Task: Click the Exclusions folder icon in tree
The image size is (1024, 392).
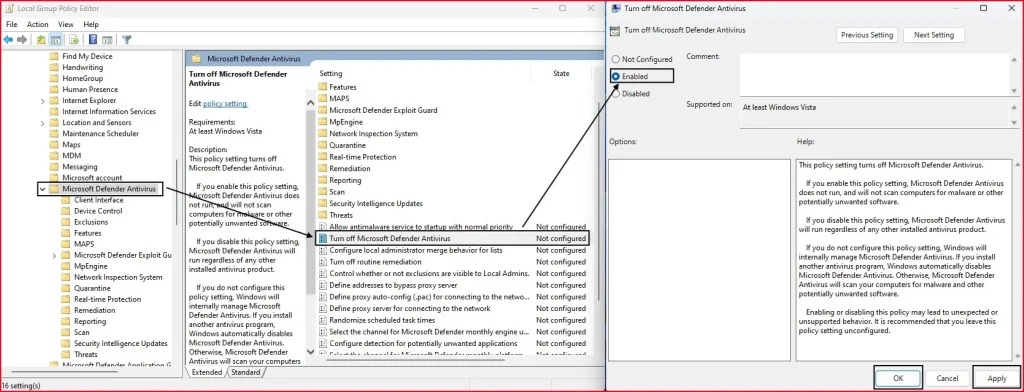Action: point(65,222)
